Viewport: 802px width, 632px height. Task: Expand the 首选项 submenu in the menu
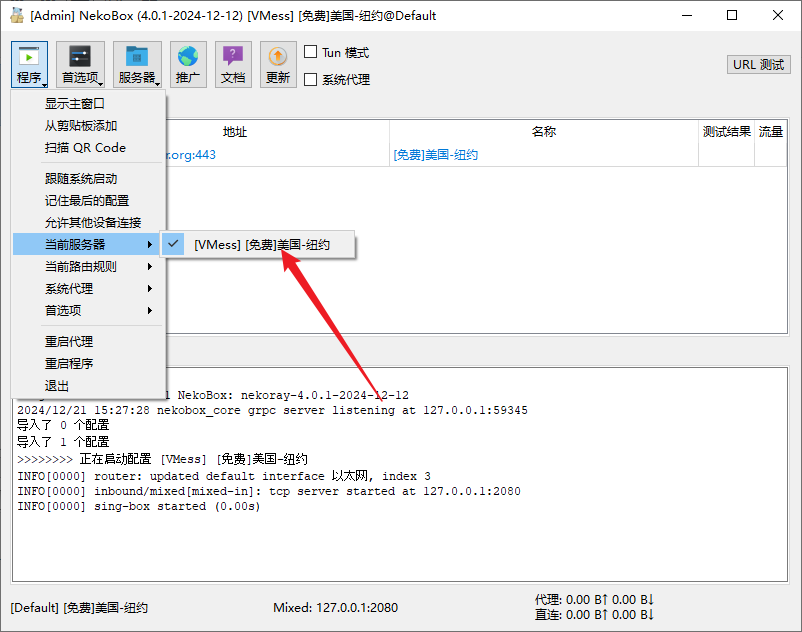(x=88, y=310)
